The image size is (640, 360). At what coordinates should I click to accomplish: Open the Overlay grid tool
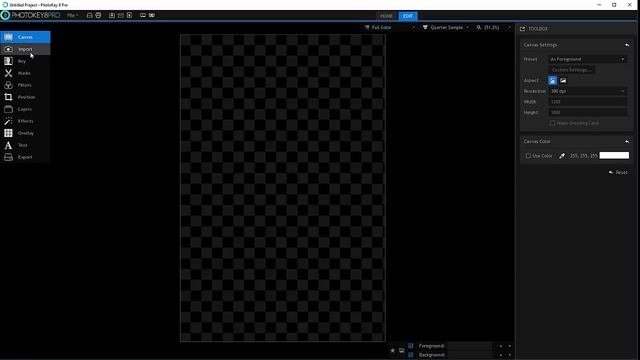25,133
